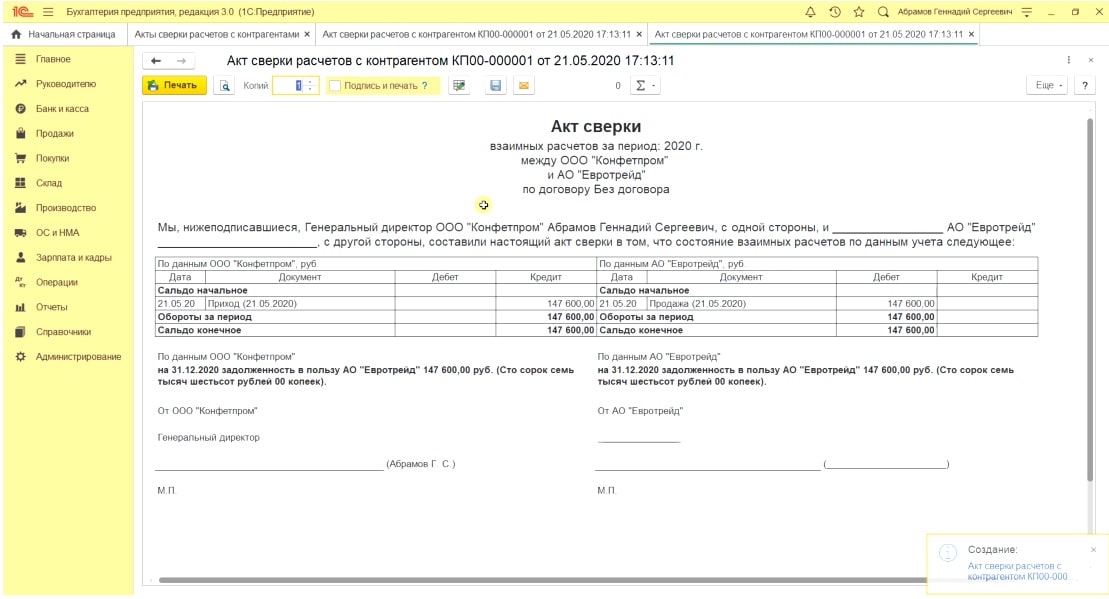The width and height of the screenshot is (1109, 599).
Task: Click the Главное section icon
Action: coord(21,59)
